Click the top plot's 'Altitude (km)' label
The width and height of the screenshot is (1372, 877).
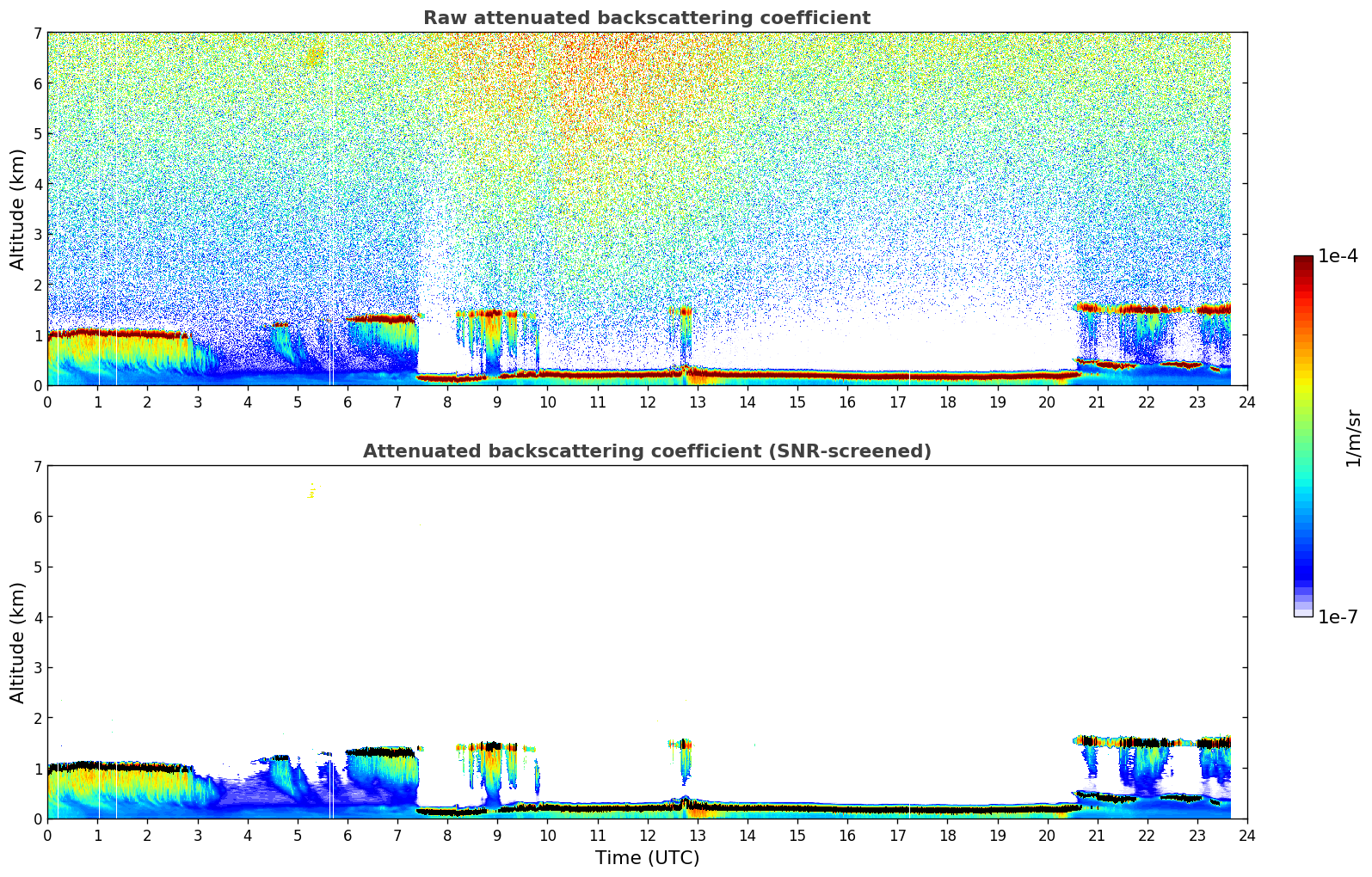coord(18,209)
